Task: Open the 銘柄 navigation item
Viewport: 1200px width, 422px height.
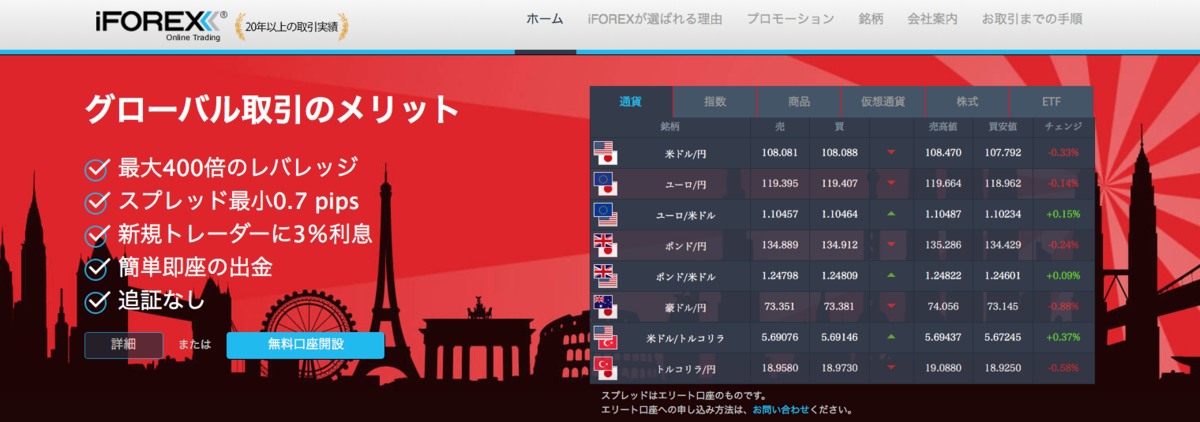Action: click(870, 19)
